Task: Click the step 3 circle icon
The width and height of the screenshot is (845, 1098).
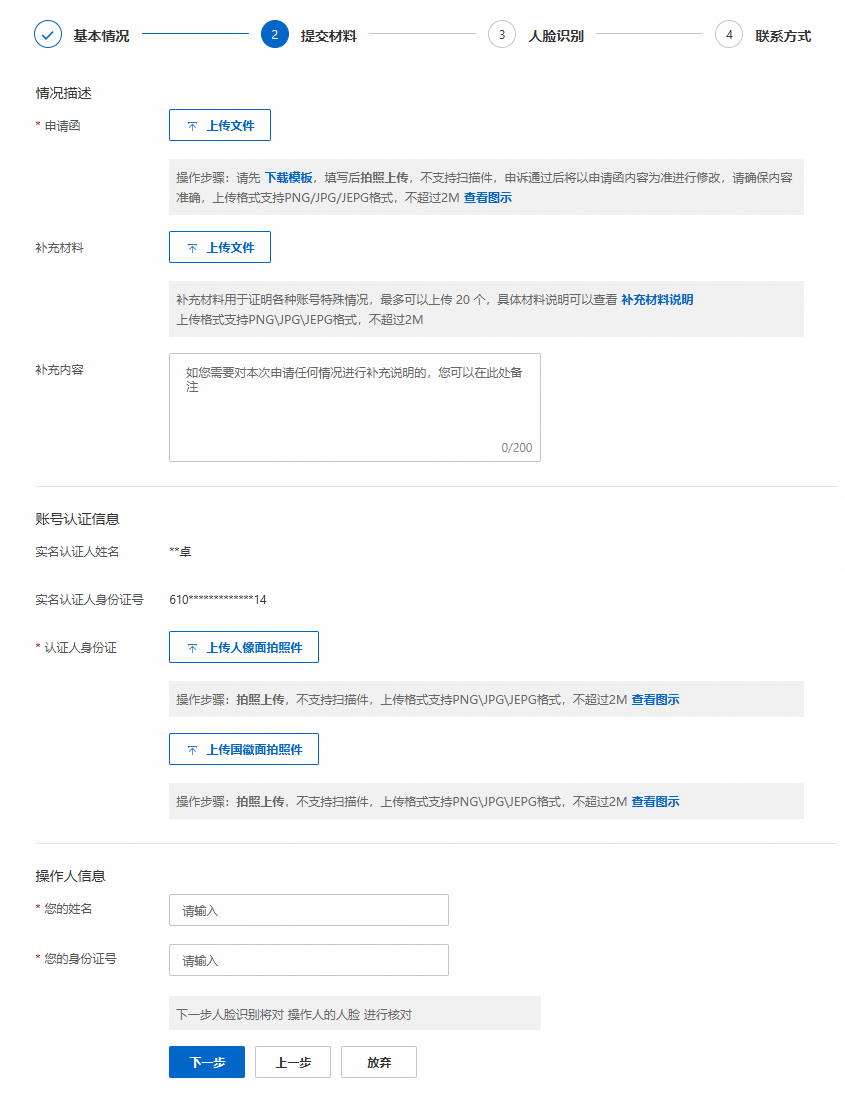Action: [501, 34]
